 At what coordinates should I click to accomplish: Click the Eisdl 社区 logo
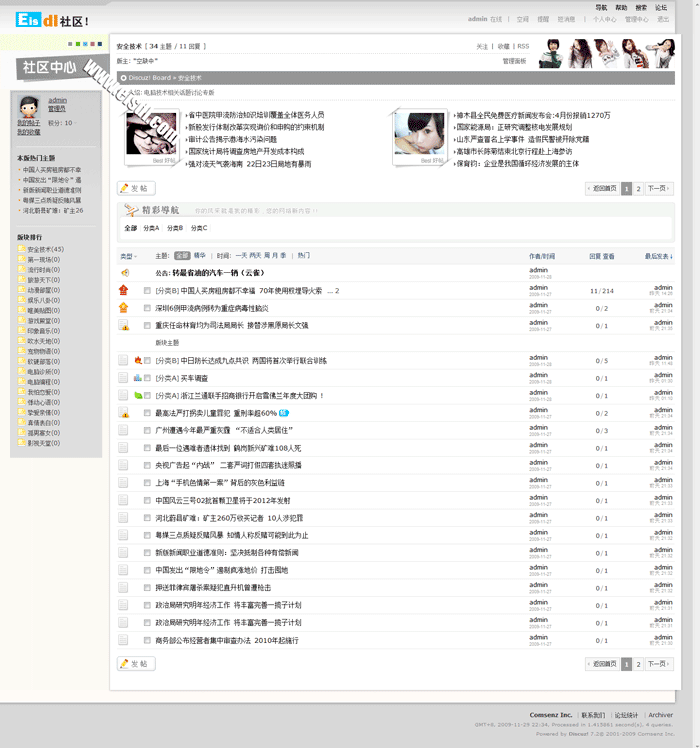pos(52,20)
